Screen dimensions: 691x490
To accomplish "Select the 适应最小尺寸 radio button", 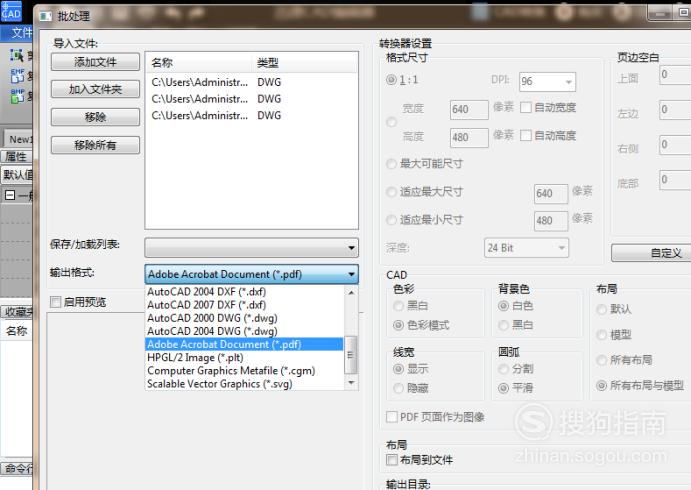I will pos(391,220).
